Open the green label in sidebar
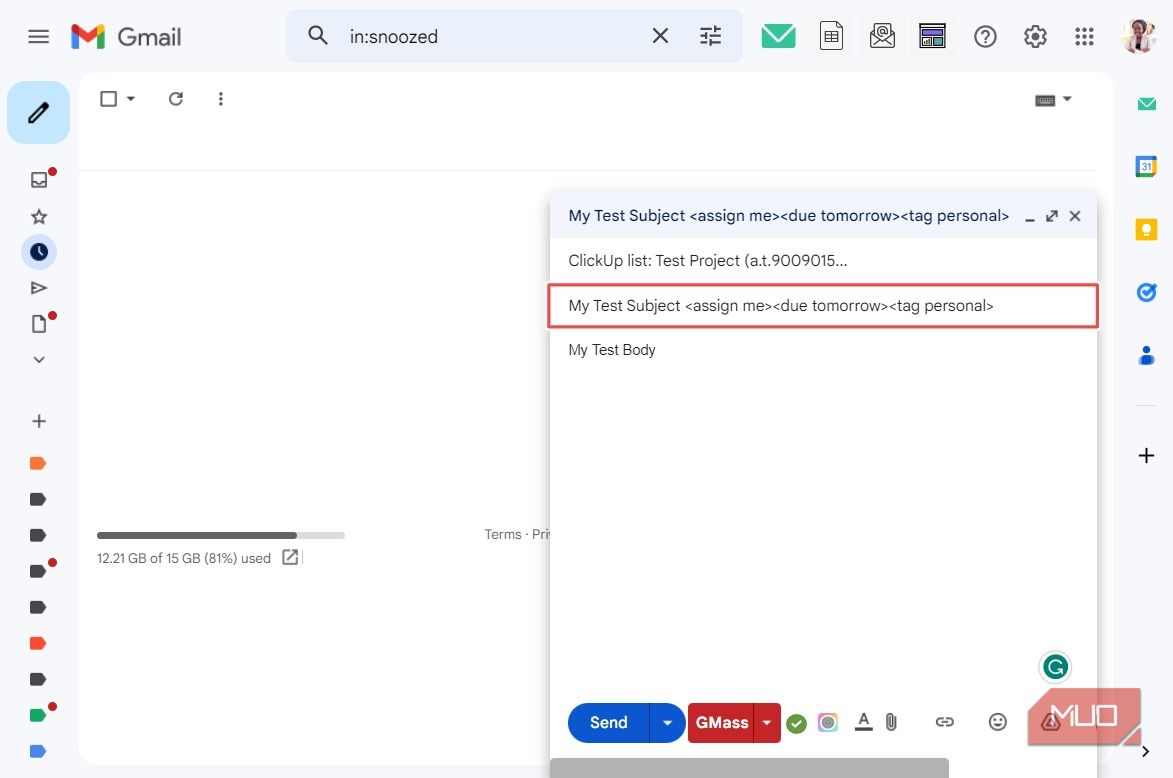This screenshot has height=778, width=1173. pyautogui.click(x=38, y=715)
